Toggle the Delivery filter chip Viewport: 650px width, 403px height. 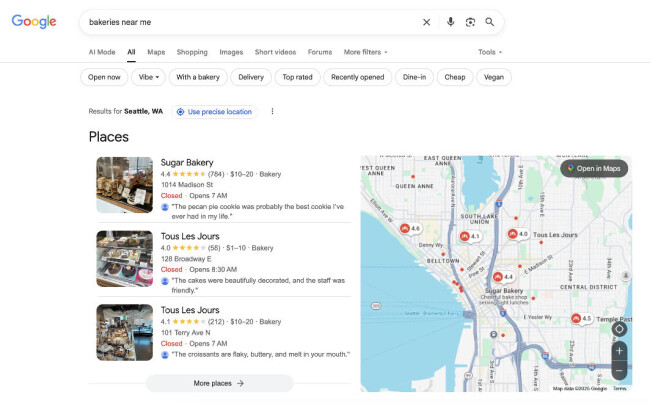[251, 77]
